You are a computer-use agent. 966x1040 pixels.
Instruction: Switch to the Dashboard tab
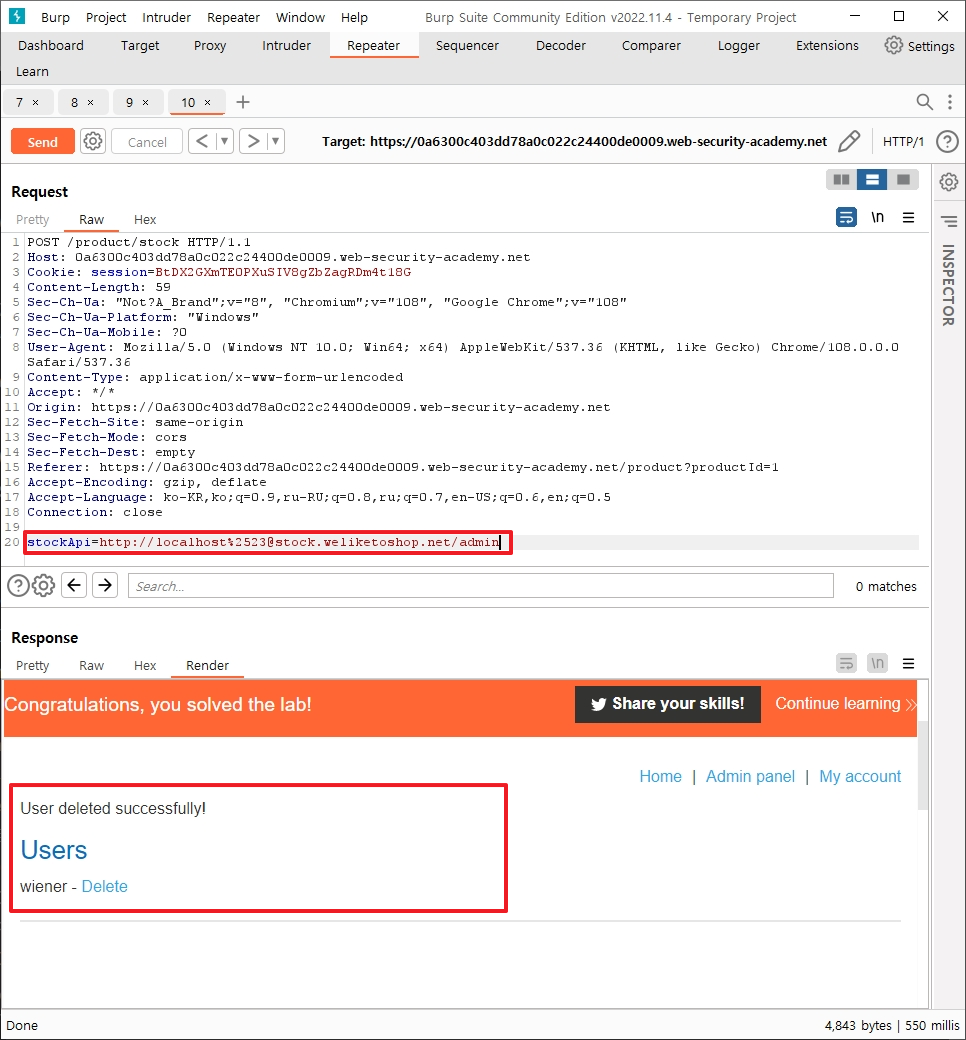pyautogui.click(x=51, y=45)
